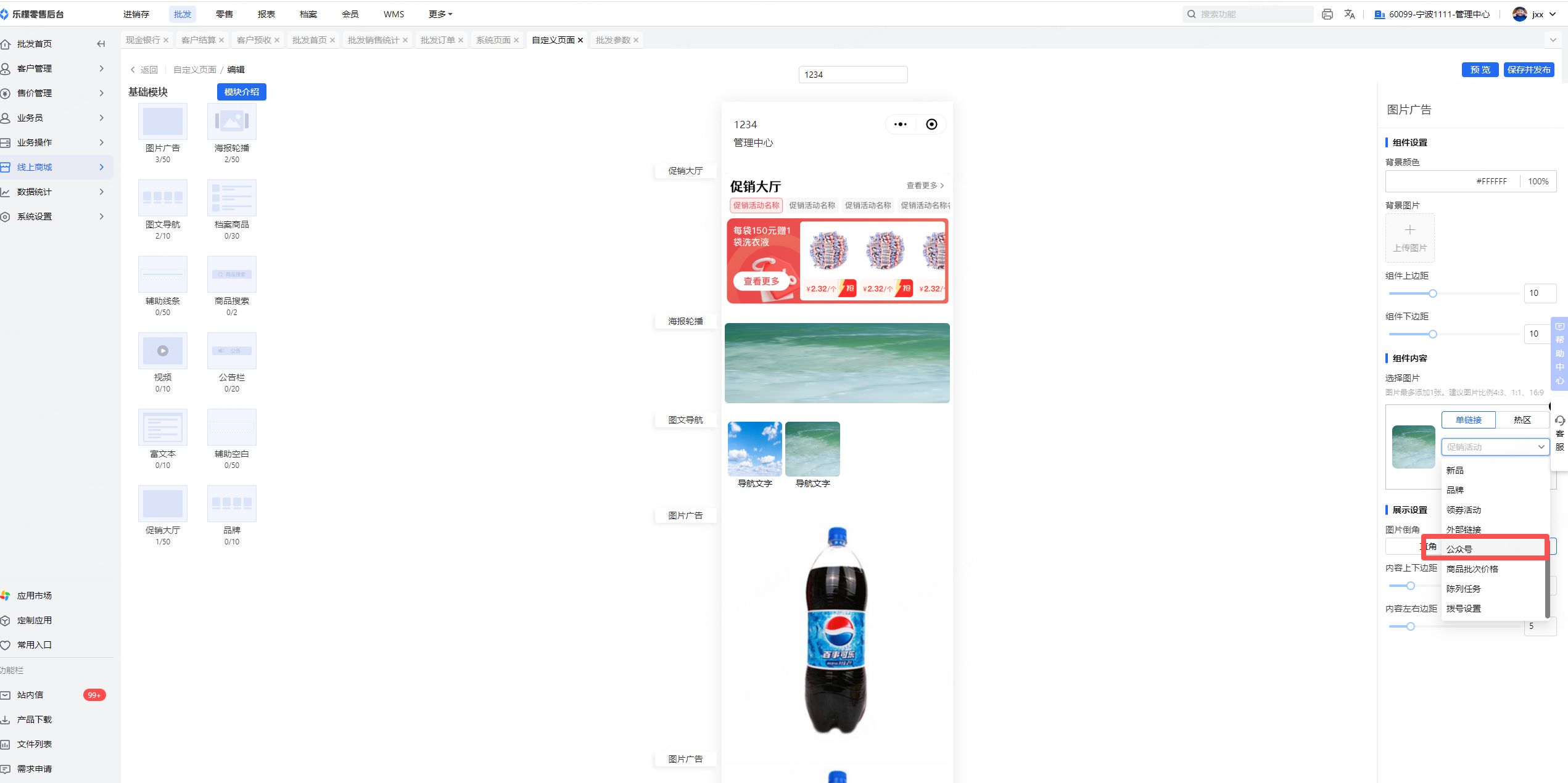
Task: Add the 海报轮播 module icon
Action: click(232, 121)
